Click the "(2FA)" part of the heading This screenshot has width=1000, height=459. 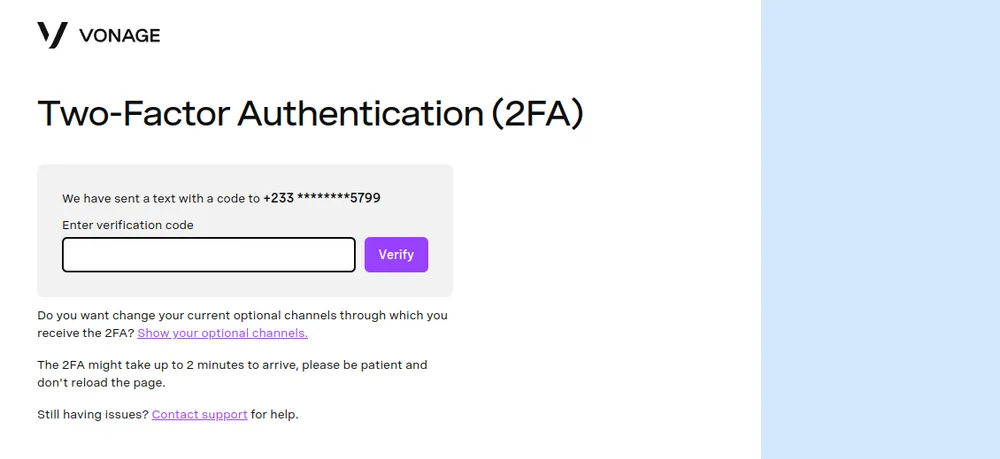(x=536, y=114)
